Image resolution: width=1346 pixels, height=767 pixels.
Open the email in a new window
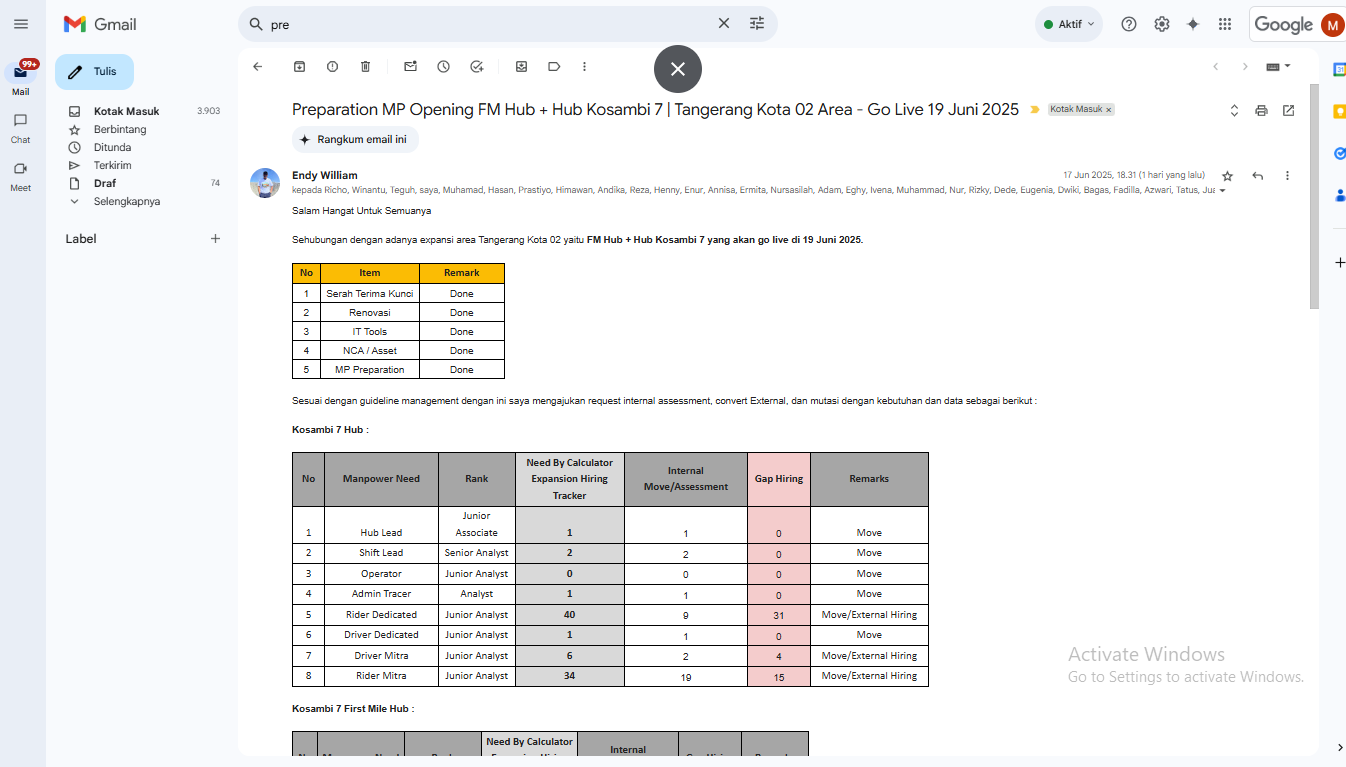(1288, 110)
